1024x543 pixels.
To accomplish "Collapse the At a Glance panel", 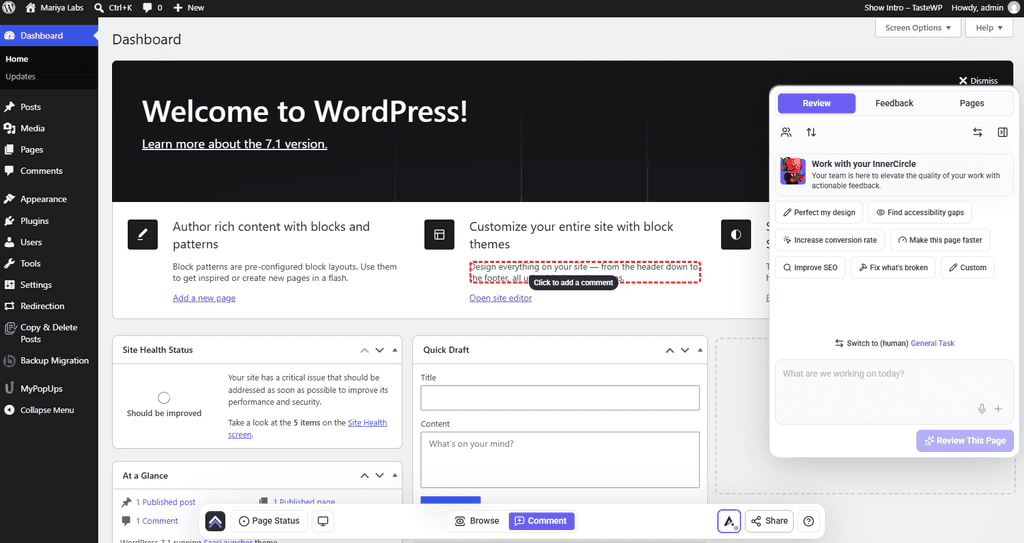I will point(394,476).
